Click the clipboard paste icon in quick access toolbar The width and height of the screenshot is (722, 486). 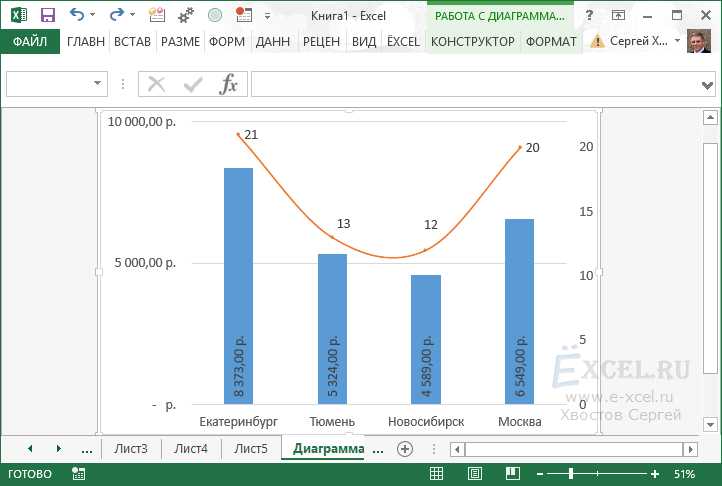[157, 15]
